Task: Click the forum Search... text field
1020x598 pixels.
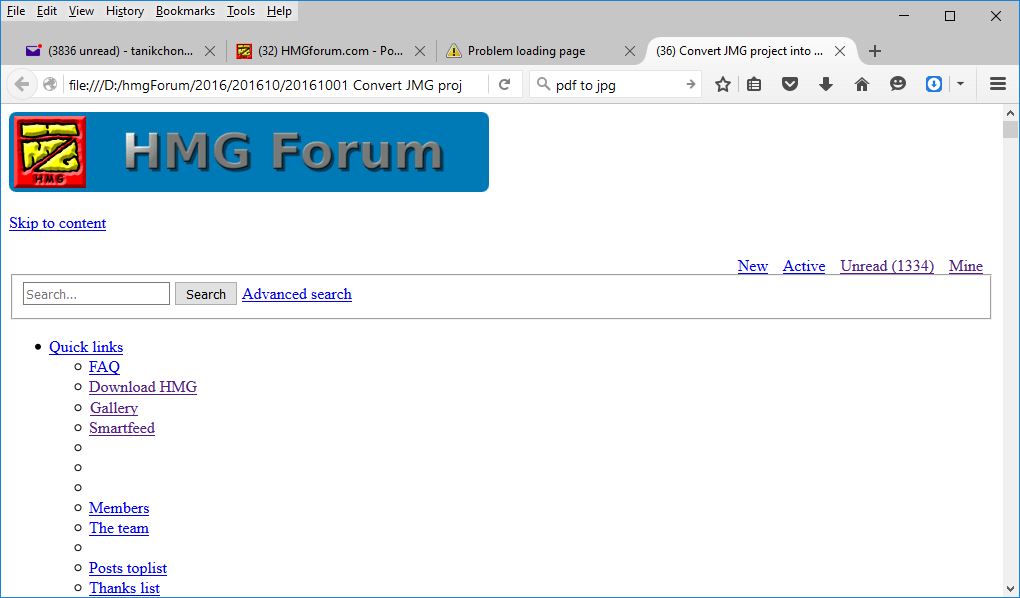Action: click(96, 294)
